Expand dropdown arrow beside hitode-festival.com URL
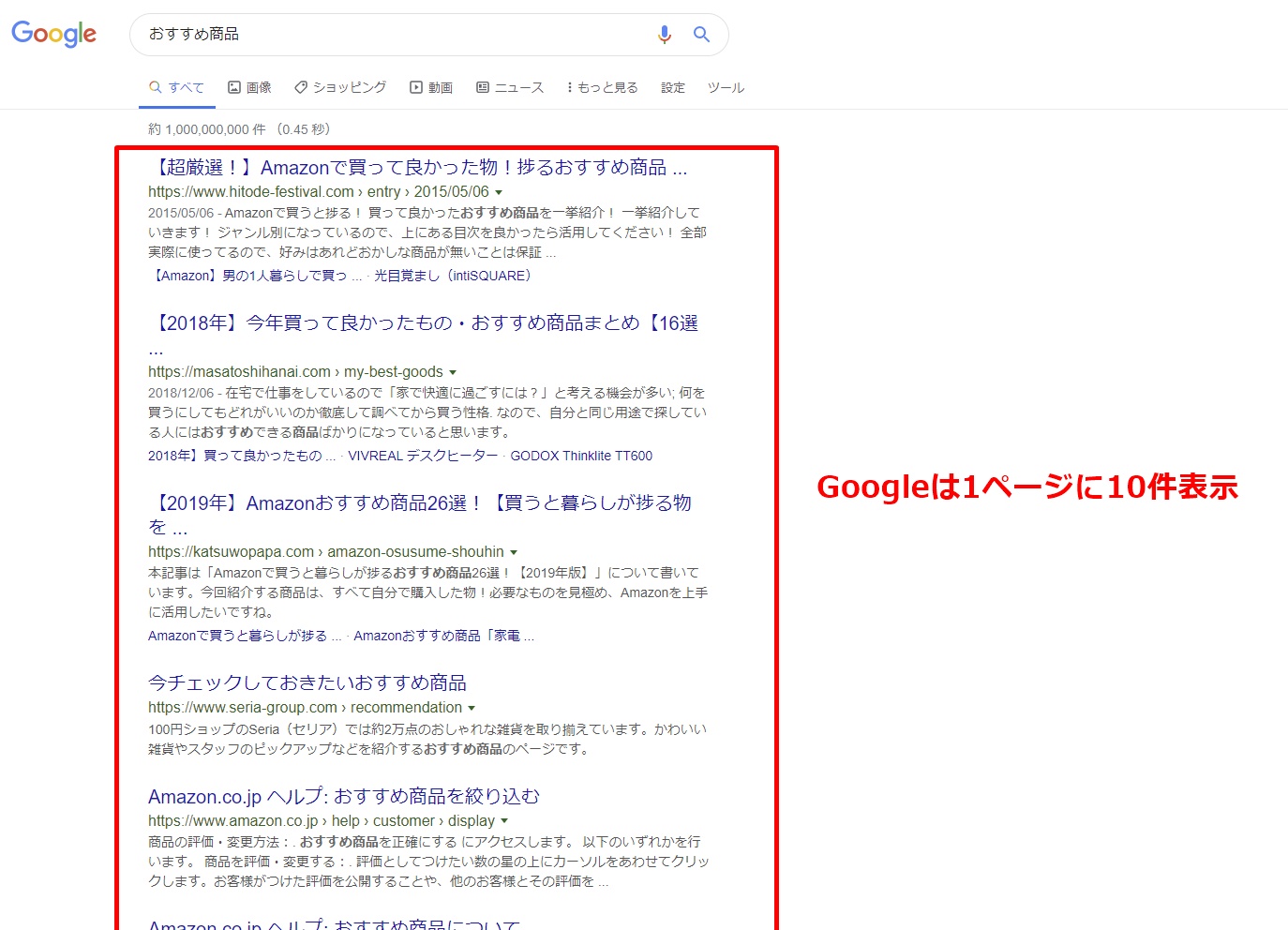This screenshot has height=930, width=1288. 499,192
